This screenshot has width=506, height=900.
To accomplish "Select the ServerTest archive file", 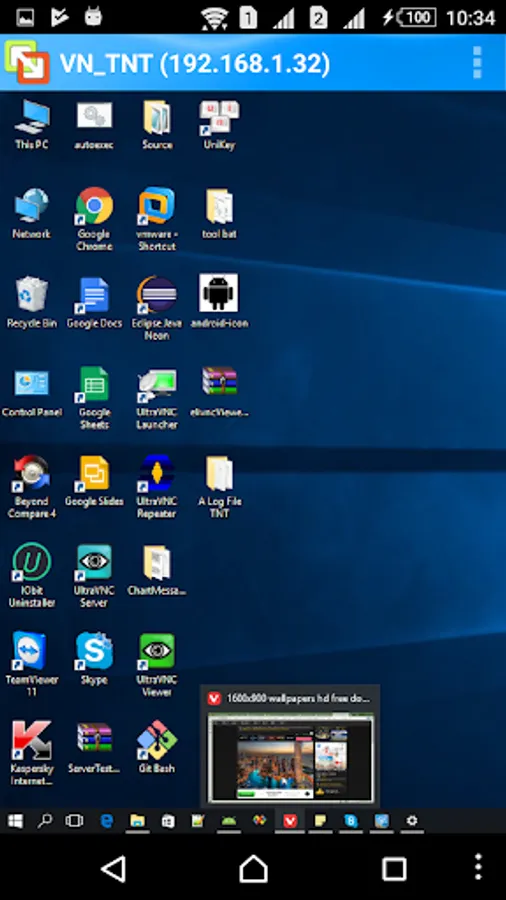I will pos(94,748).
